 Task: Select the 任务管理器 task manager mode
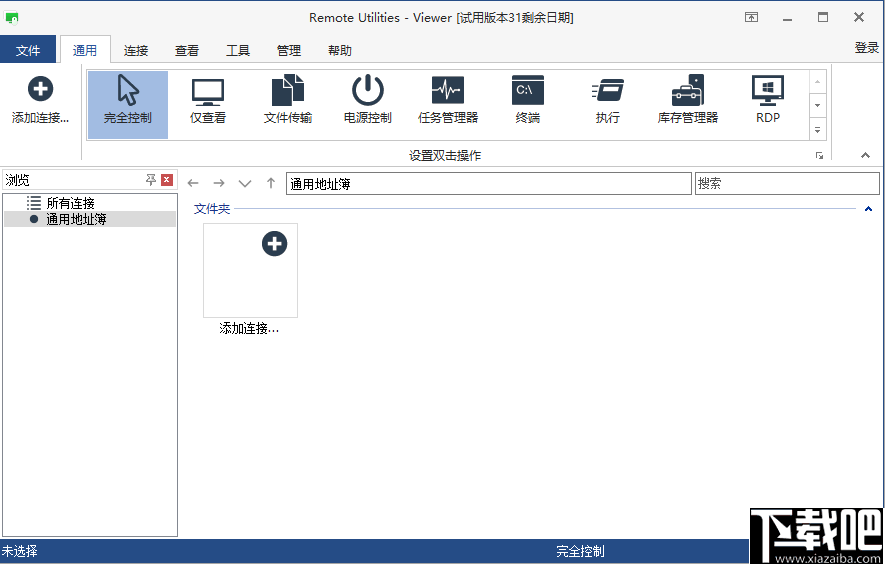448,105
